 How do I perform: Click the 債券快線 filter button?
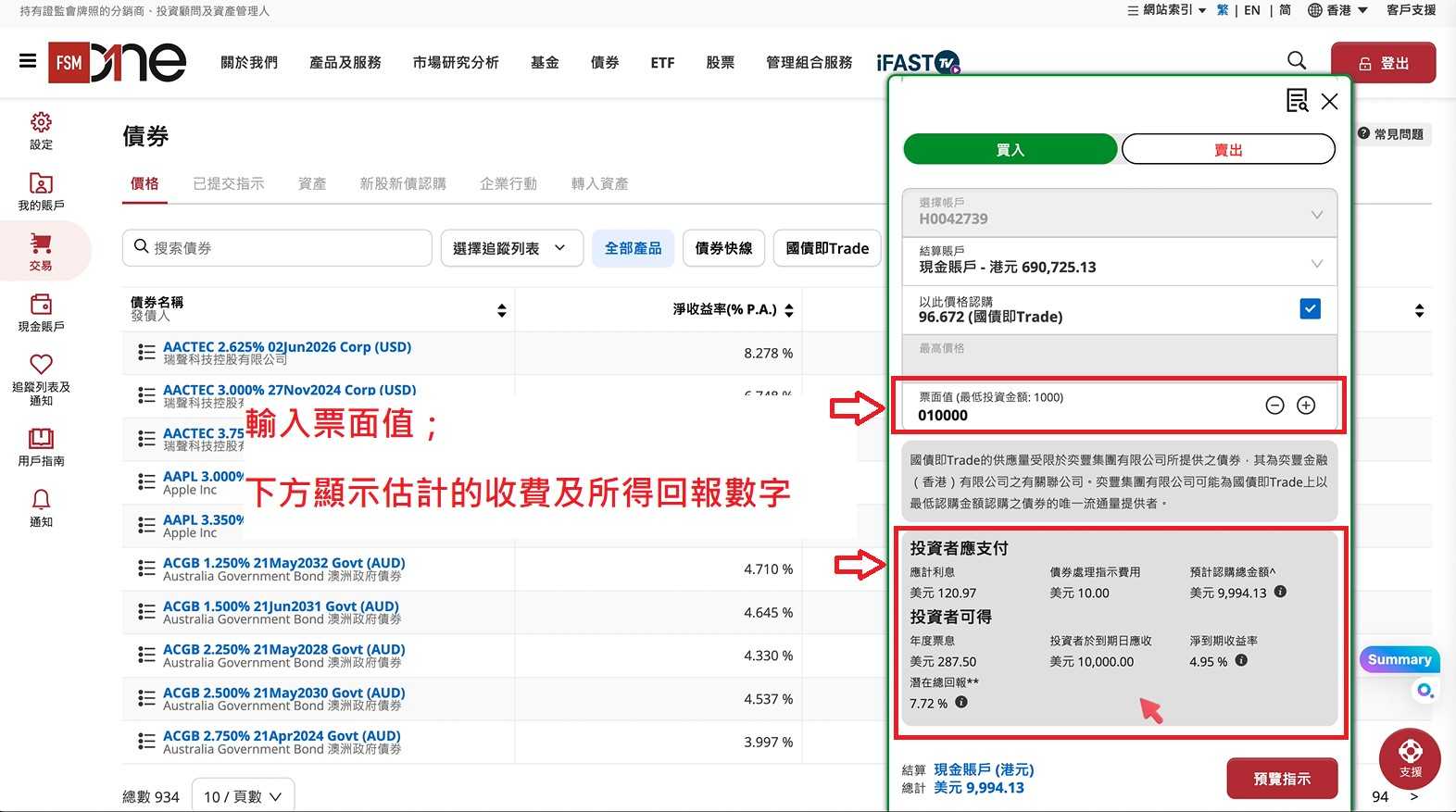point(723,248)
